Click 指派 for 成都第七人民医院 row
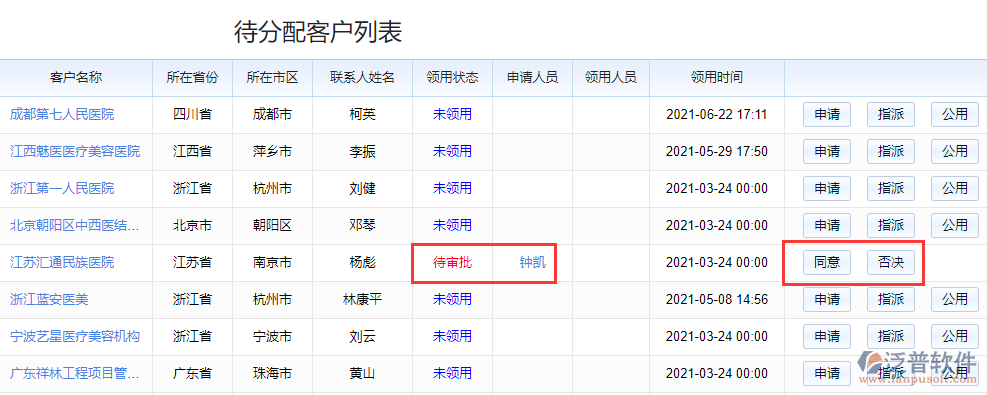987x395 pixels. click(x=891, y=114)
